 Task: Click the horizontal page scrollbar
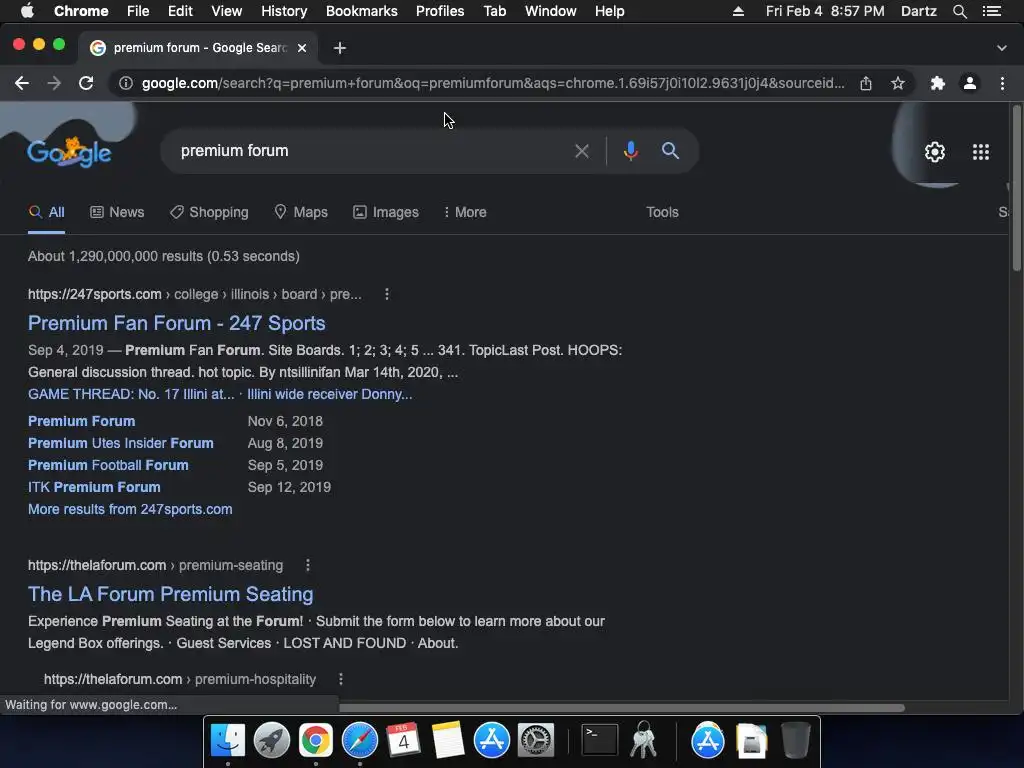click(x=622, y=708)
